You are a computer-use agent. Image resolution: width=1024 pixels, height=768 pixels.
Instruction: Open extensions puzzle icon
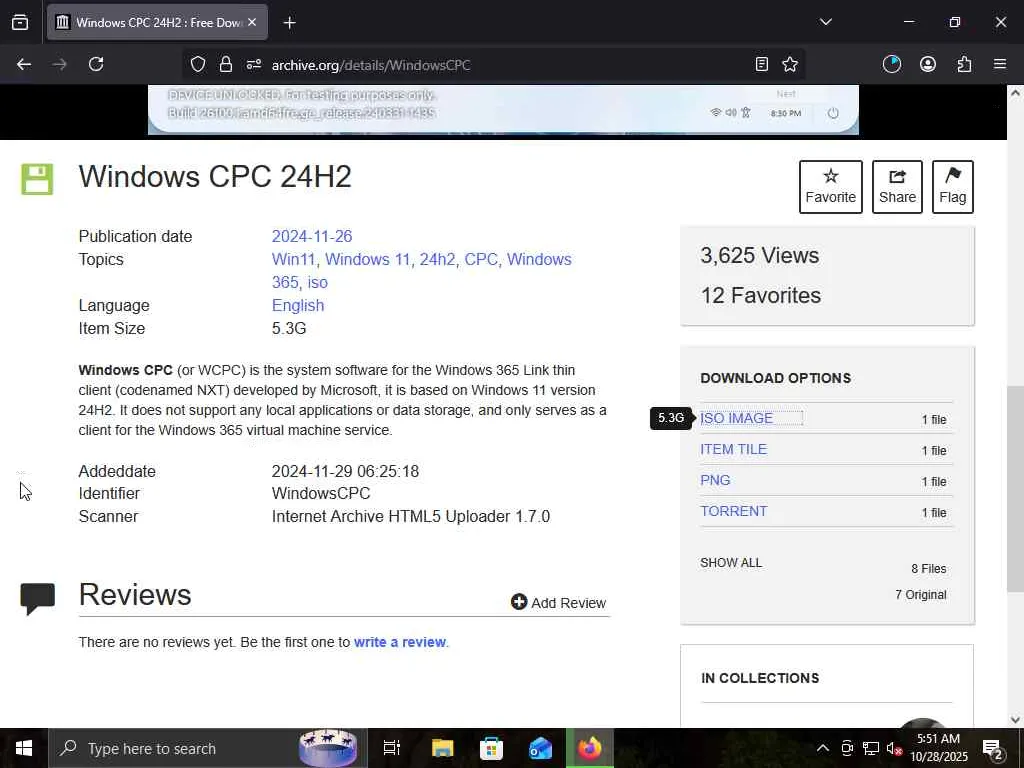pyautogui.click(x=964, y=64)
